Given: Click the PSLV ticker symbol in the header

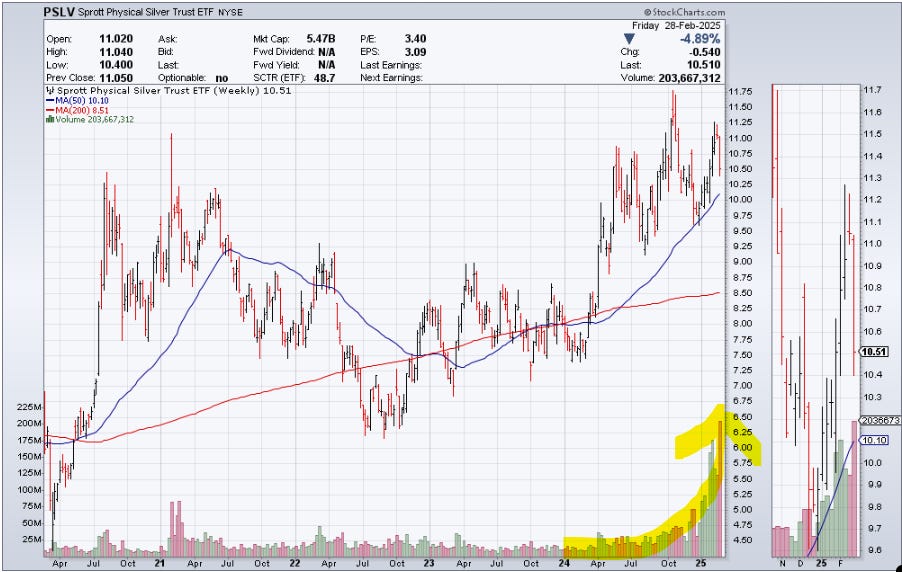Looking at the screenshot, I should 59,12.
